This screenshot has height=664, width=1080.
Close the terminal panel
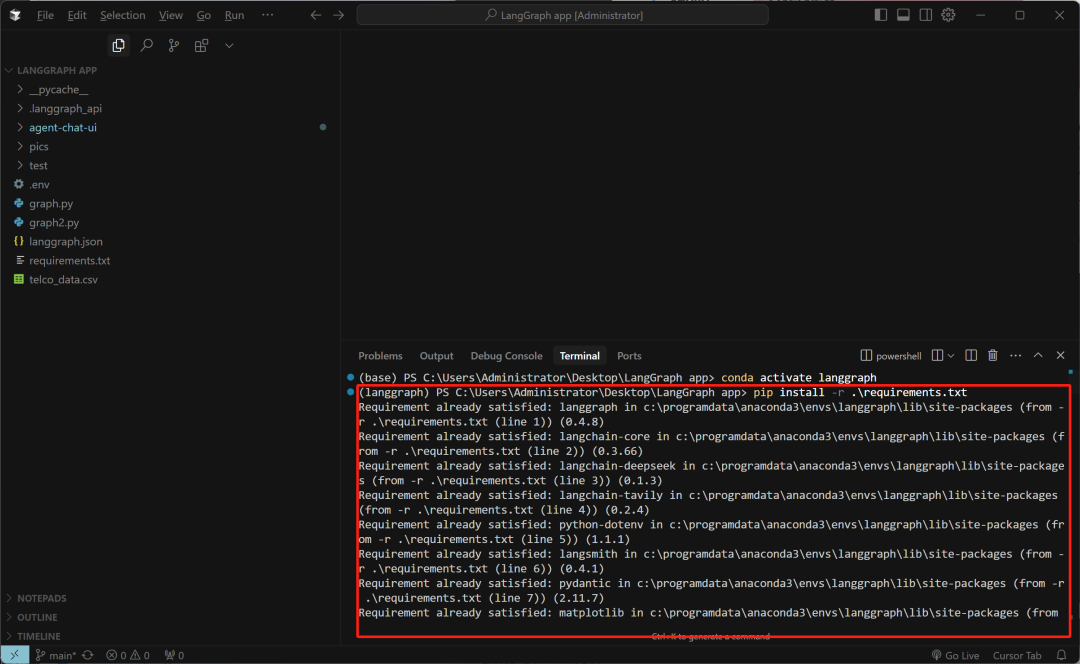click(1060, 355)
